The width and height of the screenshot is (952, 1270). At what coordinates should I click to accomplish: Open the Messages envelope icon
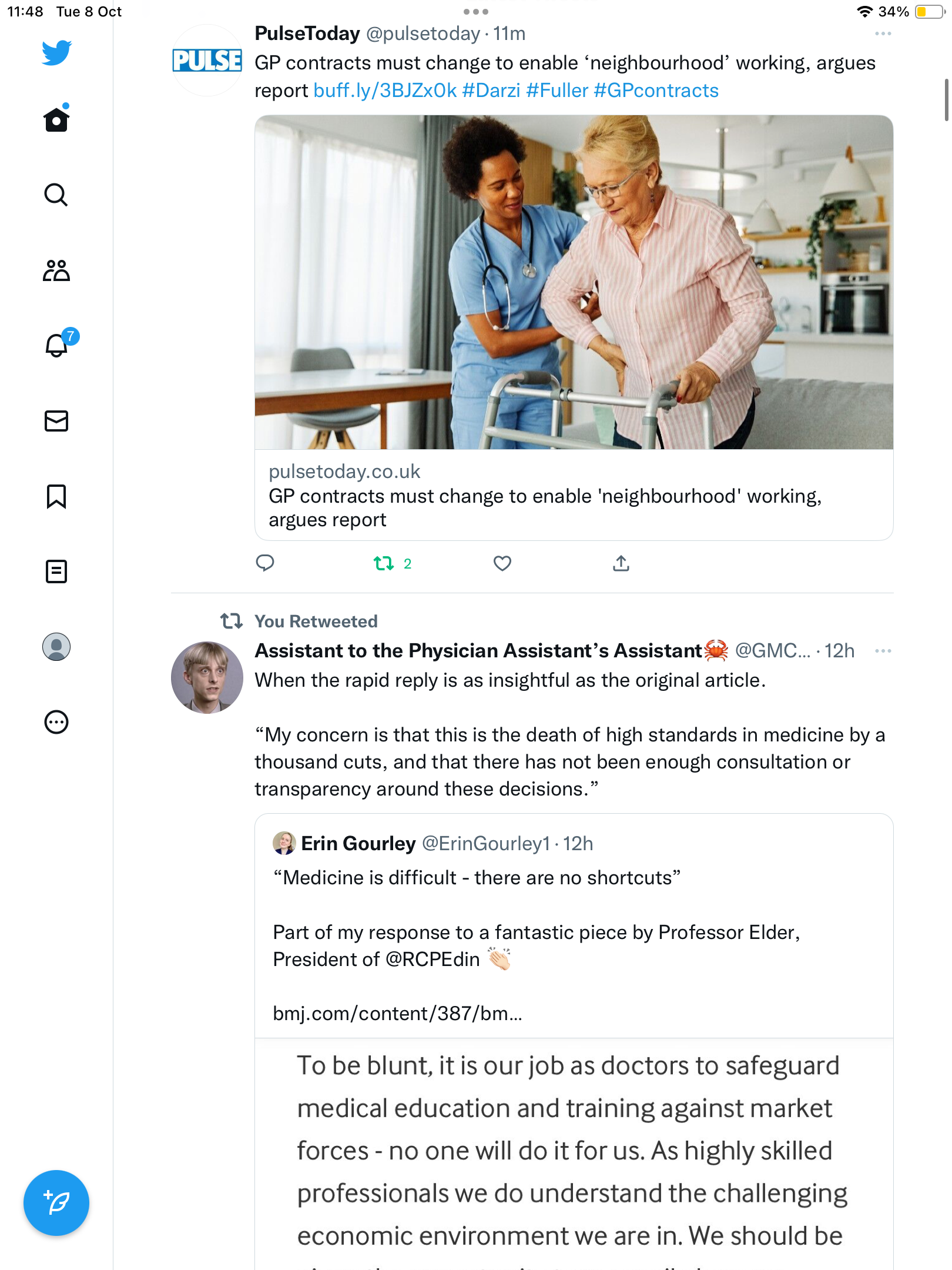pos(56,421)
